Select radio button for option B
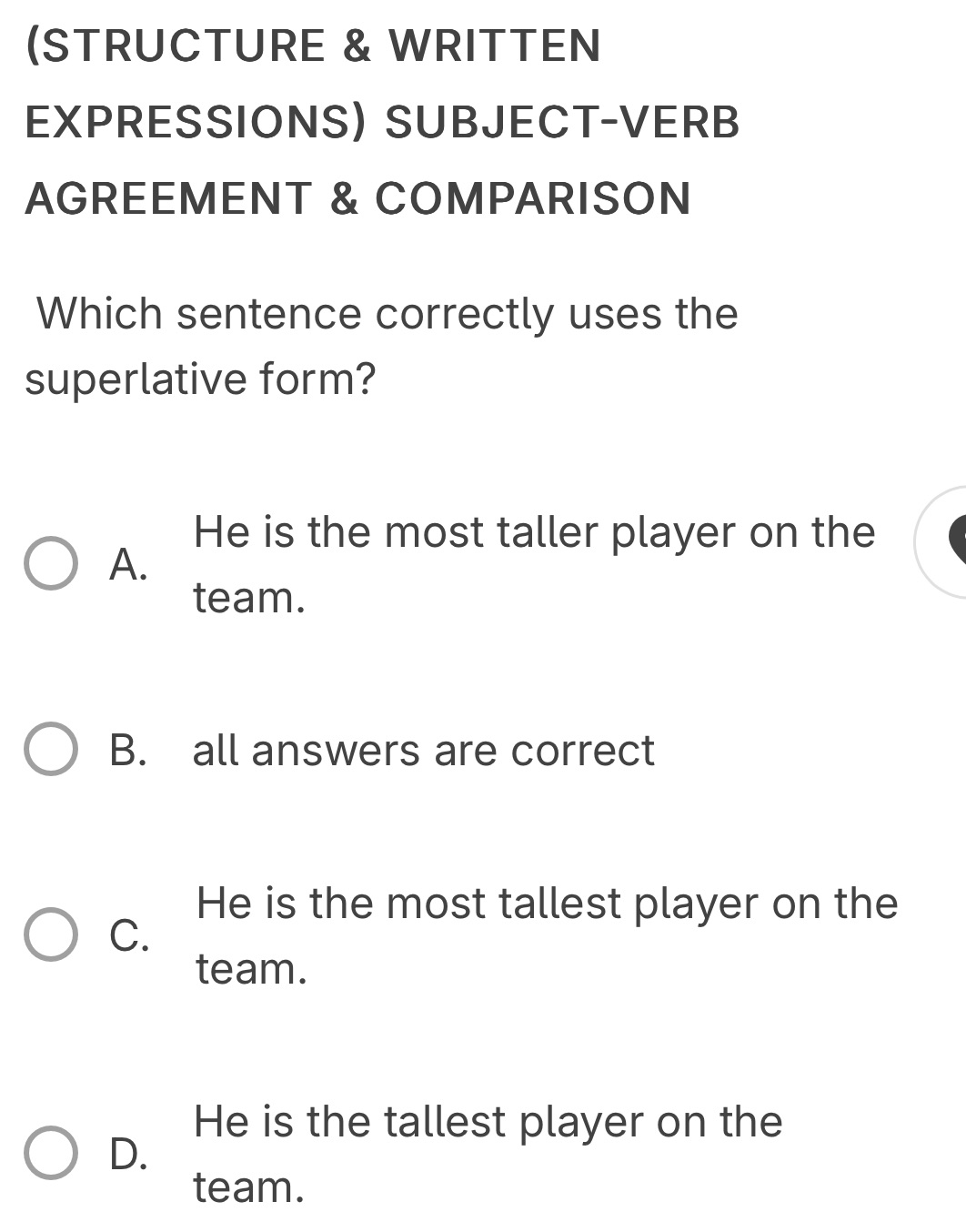The height and width of the screenshot is (1232, 966). coord(52,748)
